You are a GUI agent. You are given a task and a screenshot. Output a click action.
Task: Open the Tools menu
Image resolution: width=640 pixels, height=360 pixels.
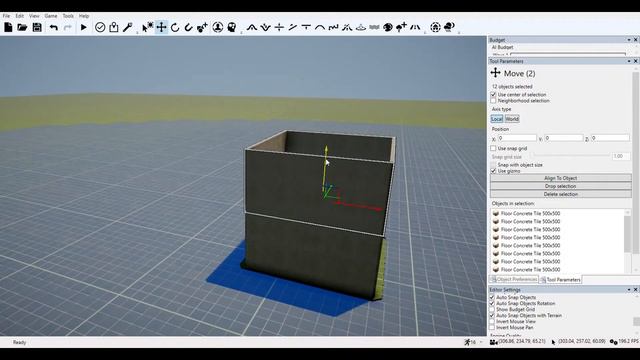(x=68, y=16)
